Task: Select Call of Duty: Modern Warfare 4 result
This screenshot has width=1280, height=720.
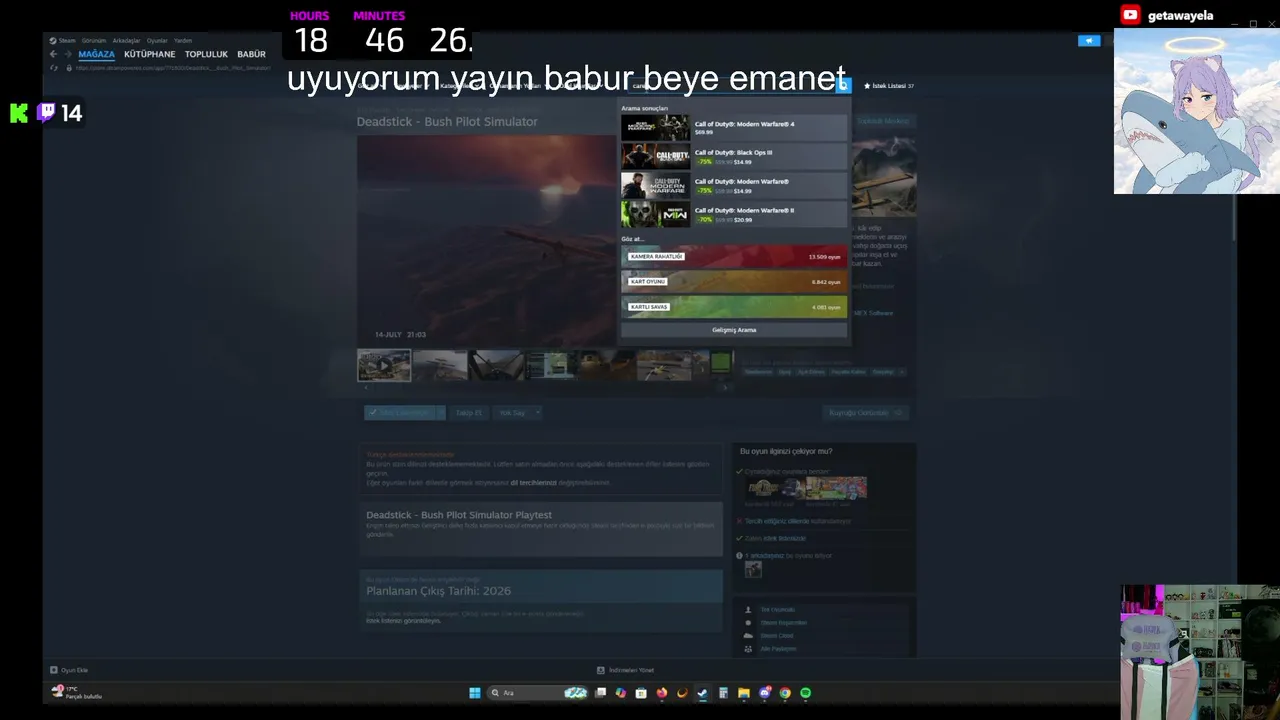Action: pos(734,128)
